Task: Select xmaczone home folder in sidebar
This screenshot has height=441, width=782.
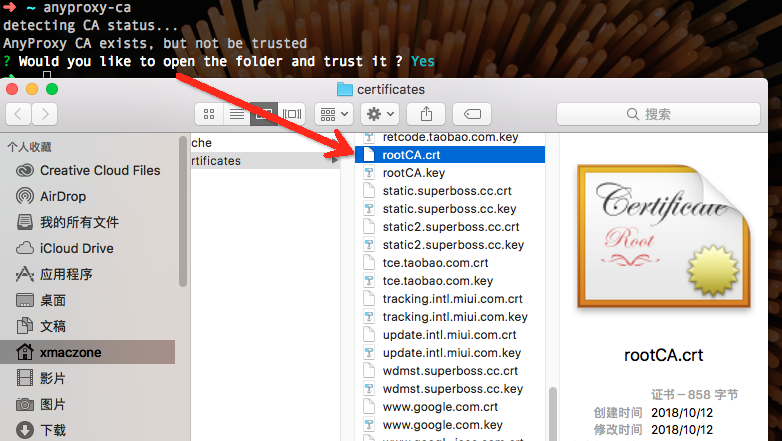Action: pos(88,352)
